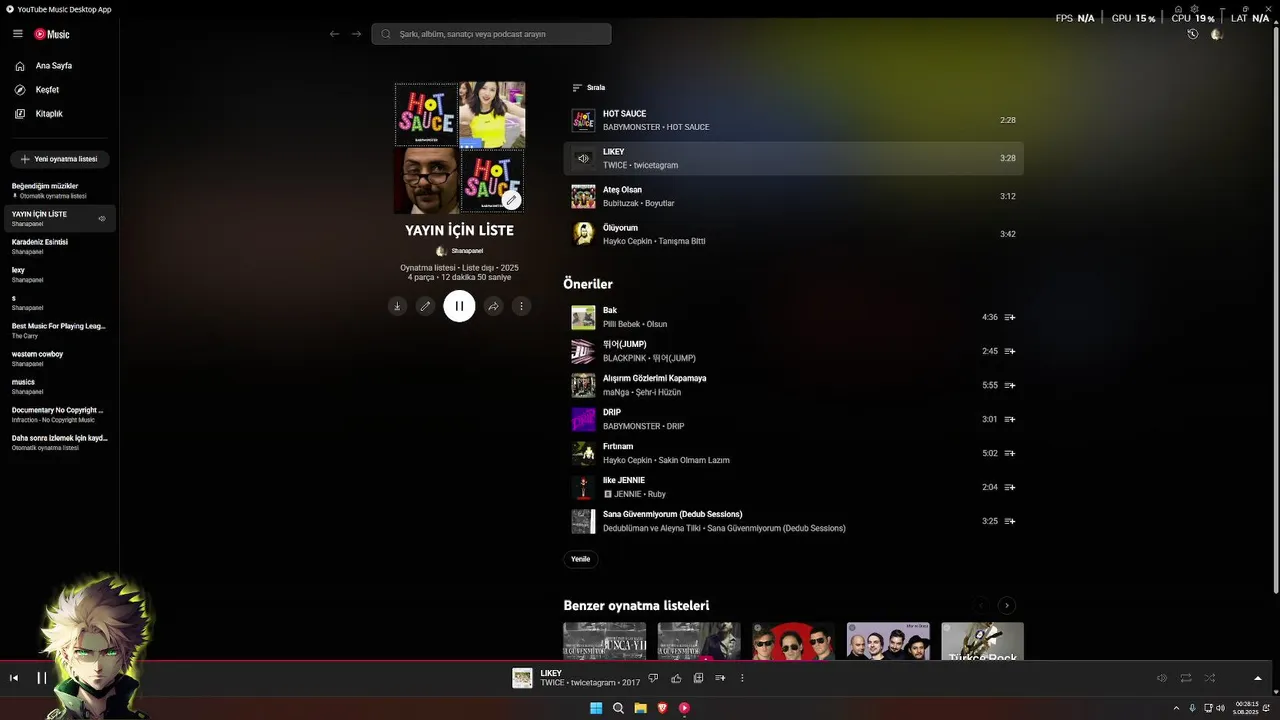The width and height of the screenshot is (1280, 720).
Task: Open Karadeniz Esintisi playlist in sidebar
Action: click(x=58, y=246)
